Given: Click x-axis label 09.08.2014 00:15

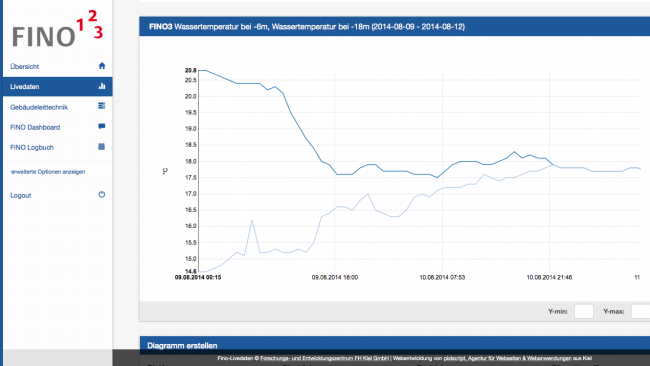Looking at the screenshot, I should pos(198,277).
